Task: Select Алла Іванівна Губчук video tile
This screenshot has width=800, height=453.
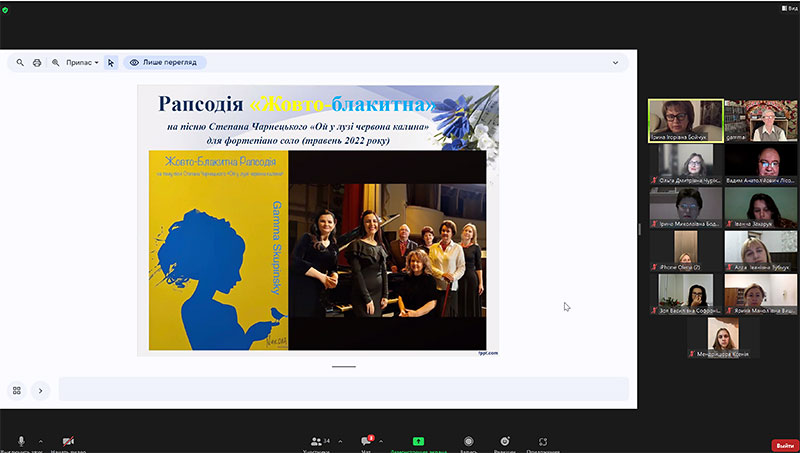Action: coord(761,251)
